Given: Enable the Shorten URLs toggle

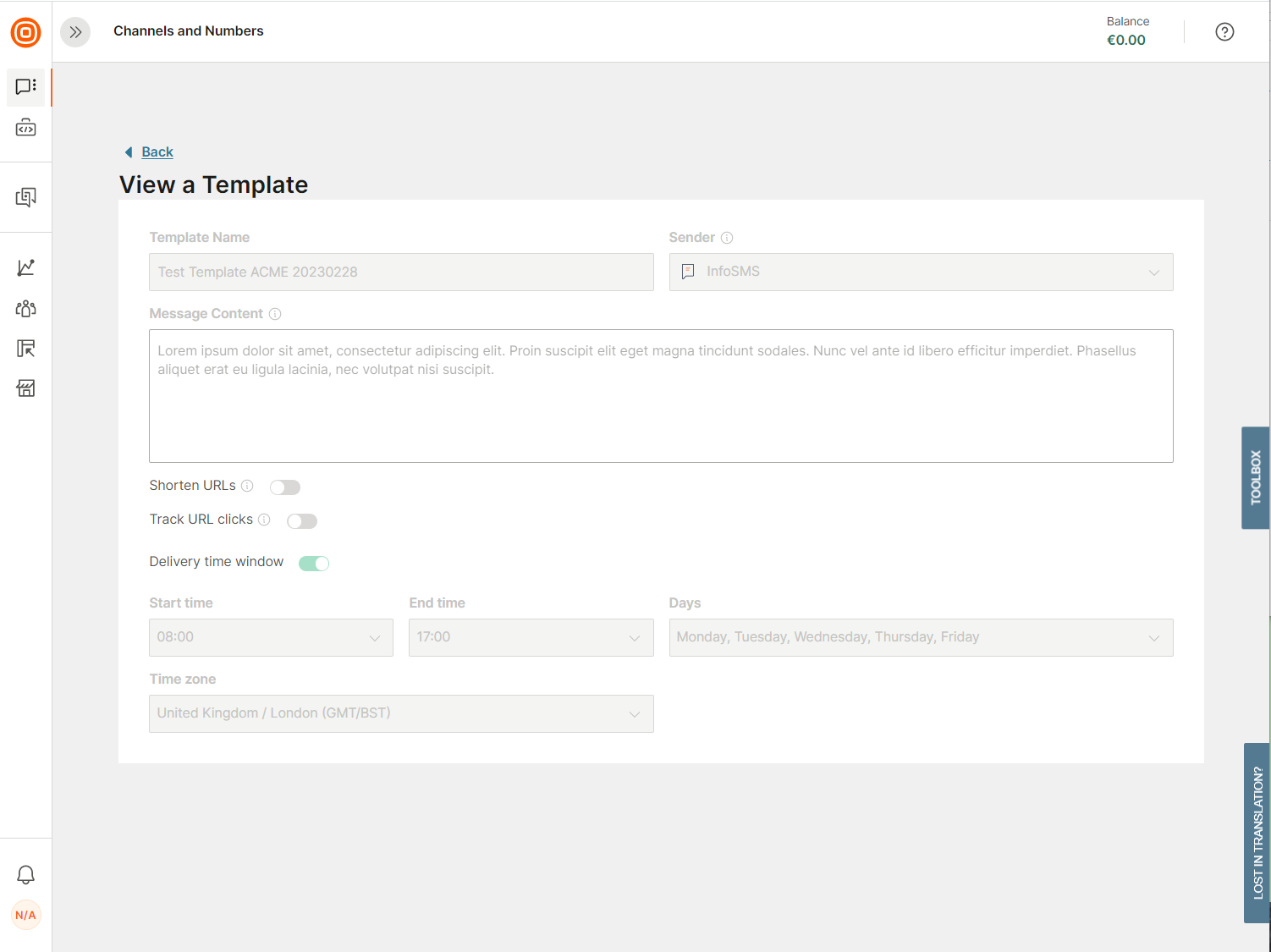Looking at the screenshot, I should [285, 487].
